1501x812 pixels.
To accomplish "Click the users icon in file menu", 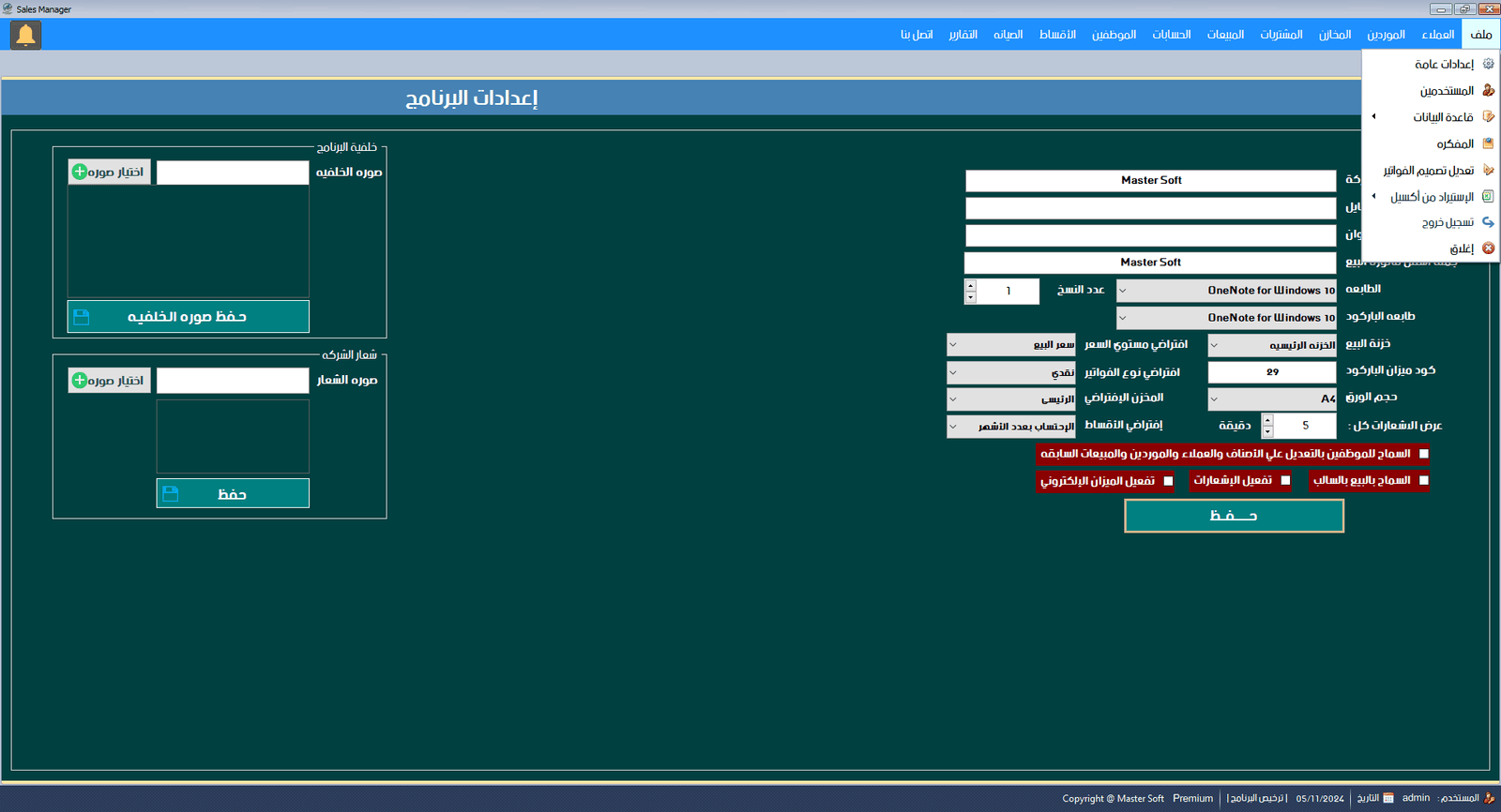I will click(1488, 91).
